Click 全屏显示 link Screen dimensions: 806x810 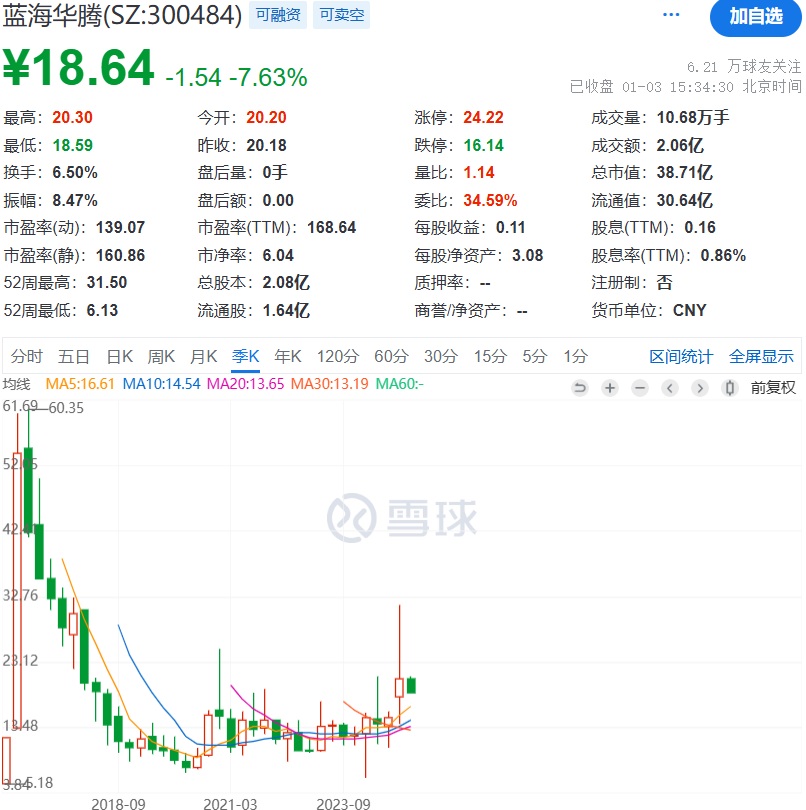point(761,356)
